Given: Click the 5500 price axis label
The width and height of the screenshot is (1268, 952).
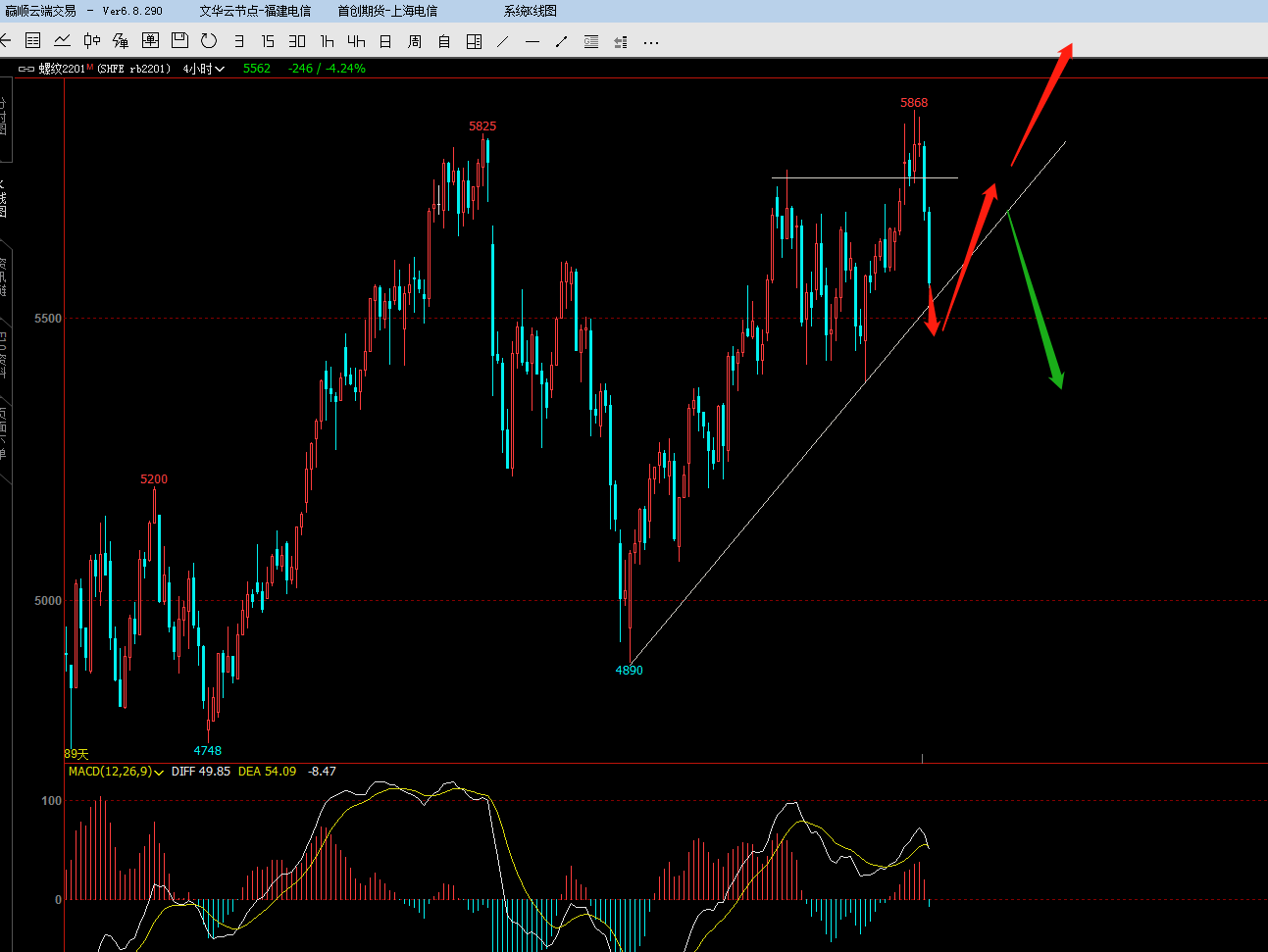Looking at the screenshot, I should (47, 319).
